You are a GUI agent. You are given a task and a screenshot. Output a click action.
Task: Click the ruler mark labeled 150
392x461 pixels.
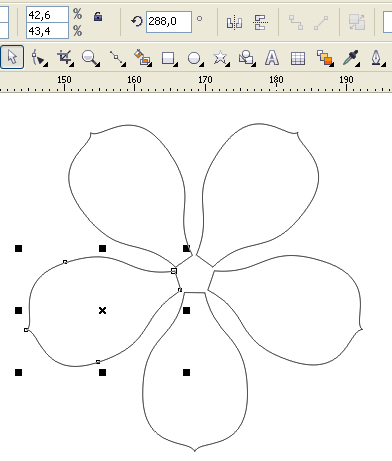coord(64,80)
